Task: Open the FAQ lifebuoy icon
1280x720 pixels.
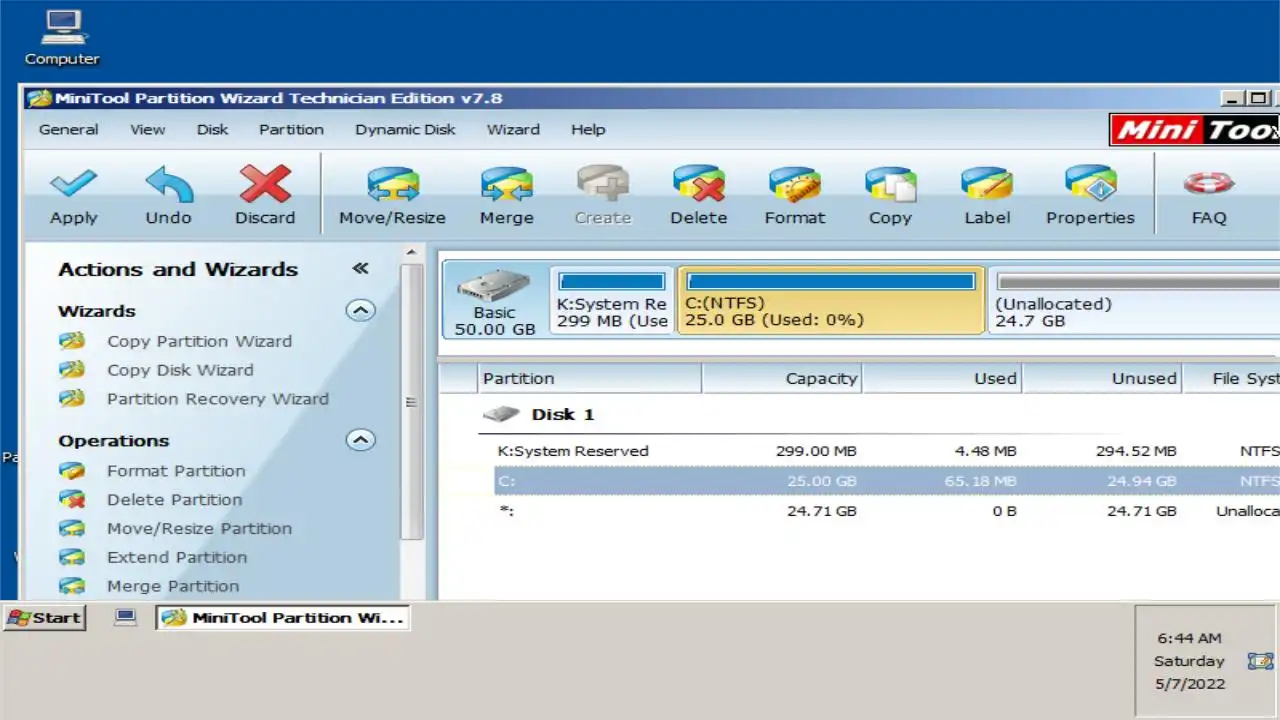Action: 1208,184
